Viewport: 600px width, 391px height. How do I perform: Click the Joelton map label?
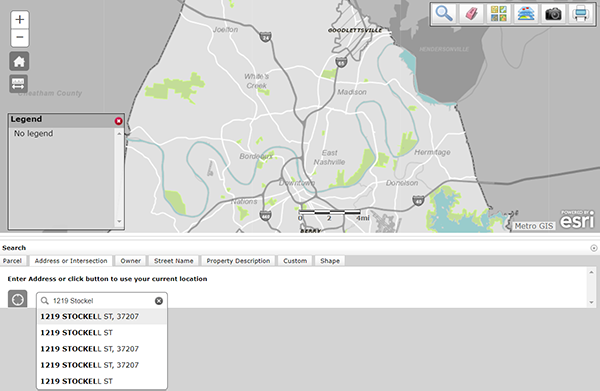225,29
